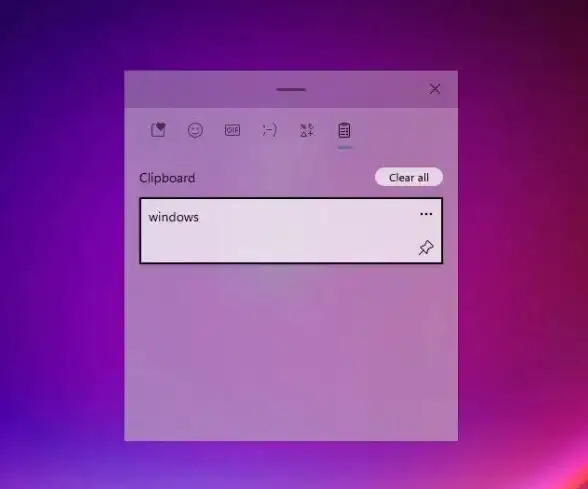Click the Clear all button
The height and width of the screenshot is (489, 588).
point(409,177)
